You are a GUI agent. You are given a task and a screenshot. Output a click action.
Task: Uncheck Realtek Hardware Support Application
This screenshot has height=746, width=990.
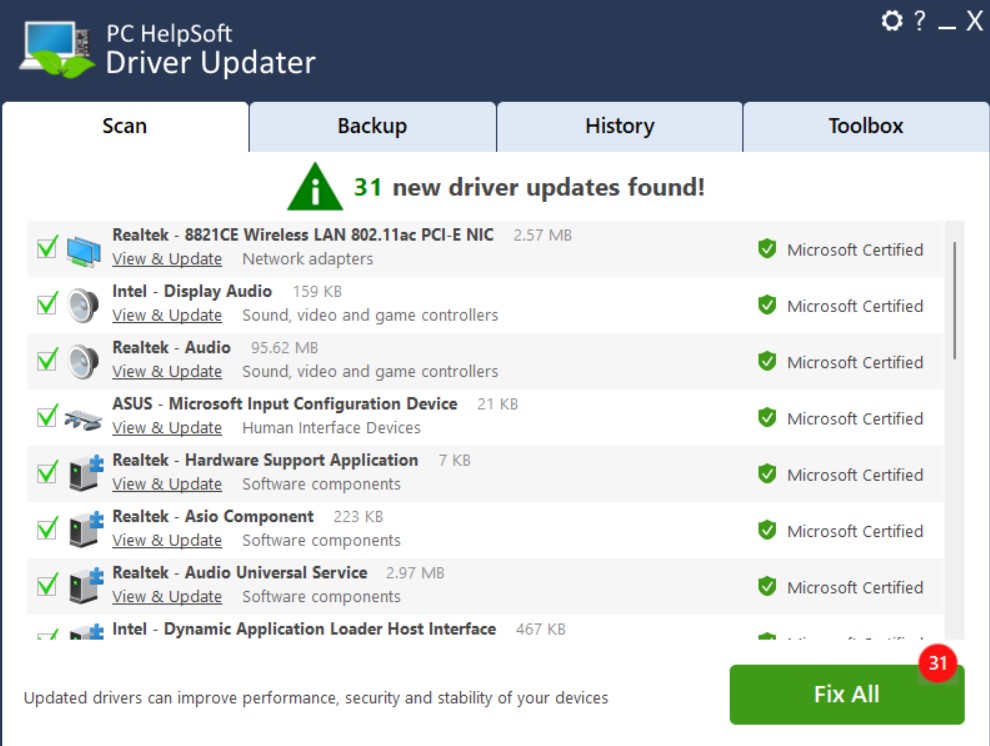click(47, 472)
